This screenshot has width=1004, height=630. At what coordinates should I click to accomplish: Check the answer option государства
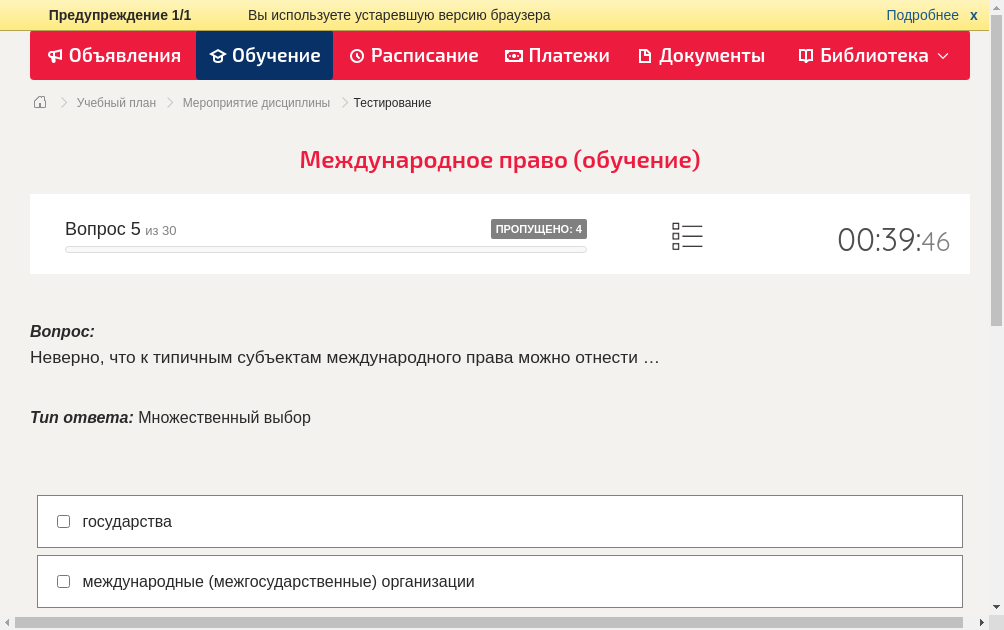coord(63,520)
